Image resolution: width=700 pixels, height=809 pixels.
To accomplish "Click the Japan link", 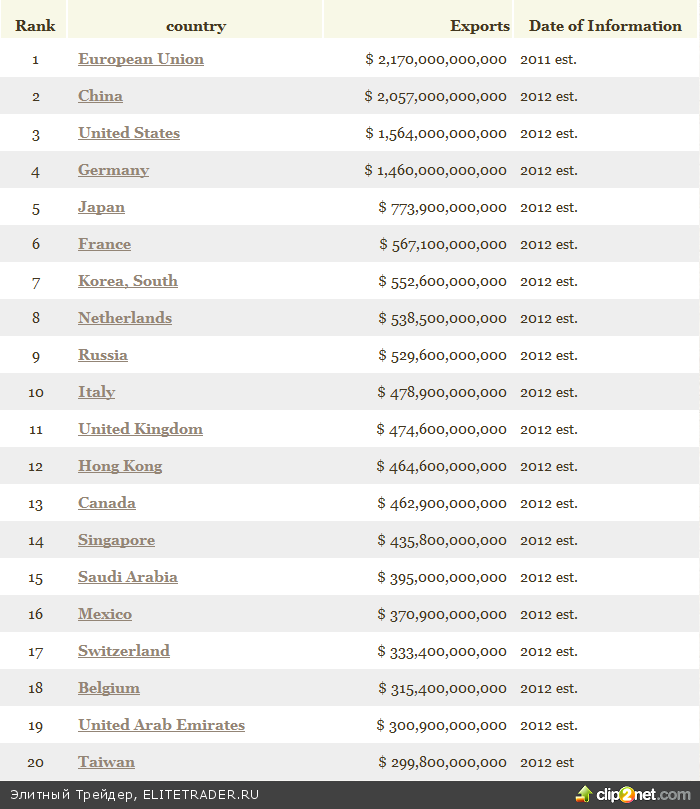I will pyautogui.click(x=101, y=207).
